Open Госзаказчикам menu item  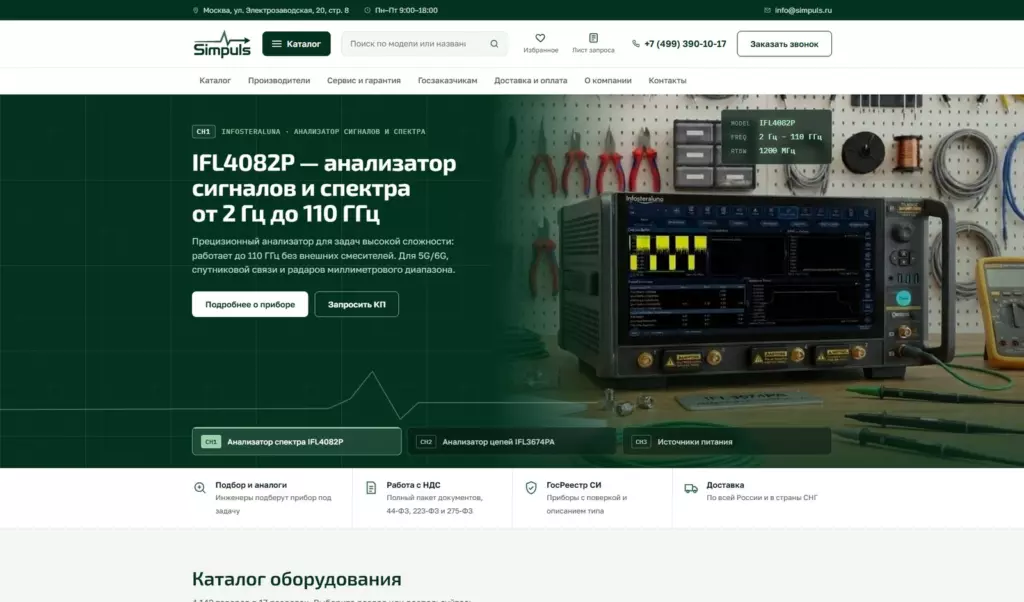[x=447, y=80]
